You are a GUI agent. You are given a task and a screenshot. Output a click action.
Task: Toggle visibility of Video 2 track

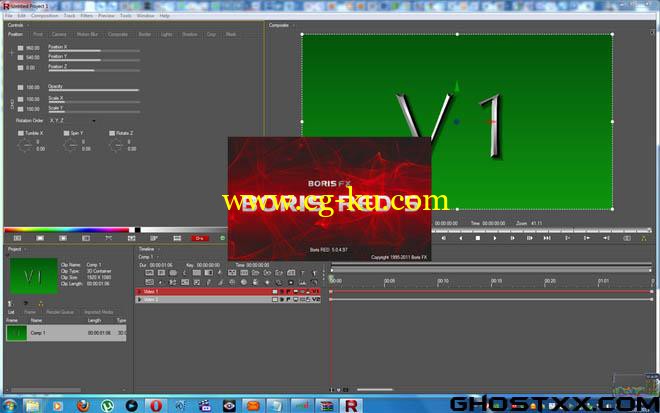pyautogui.click(x=275, y=300)
